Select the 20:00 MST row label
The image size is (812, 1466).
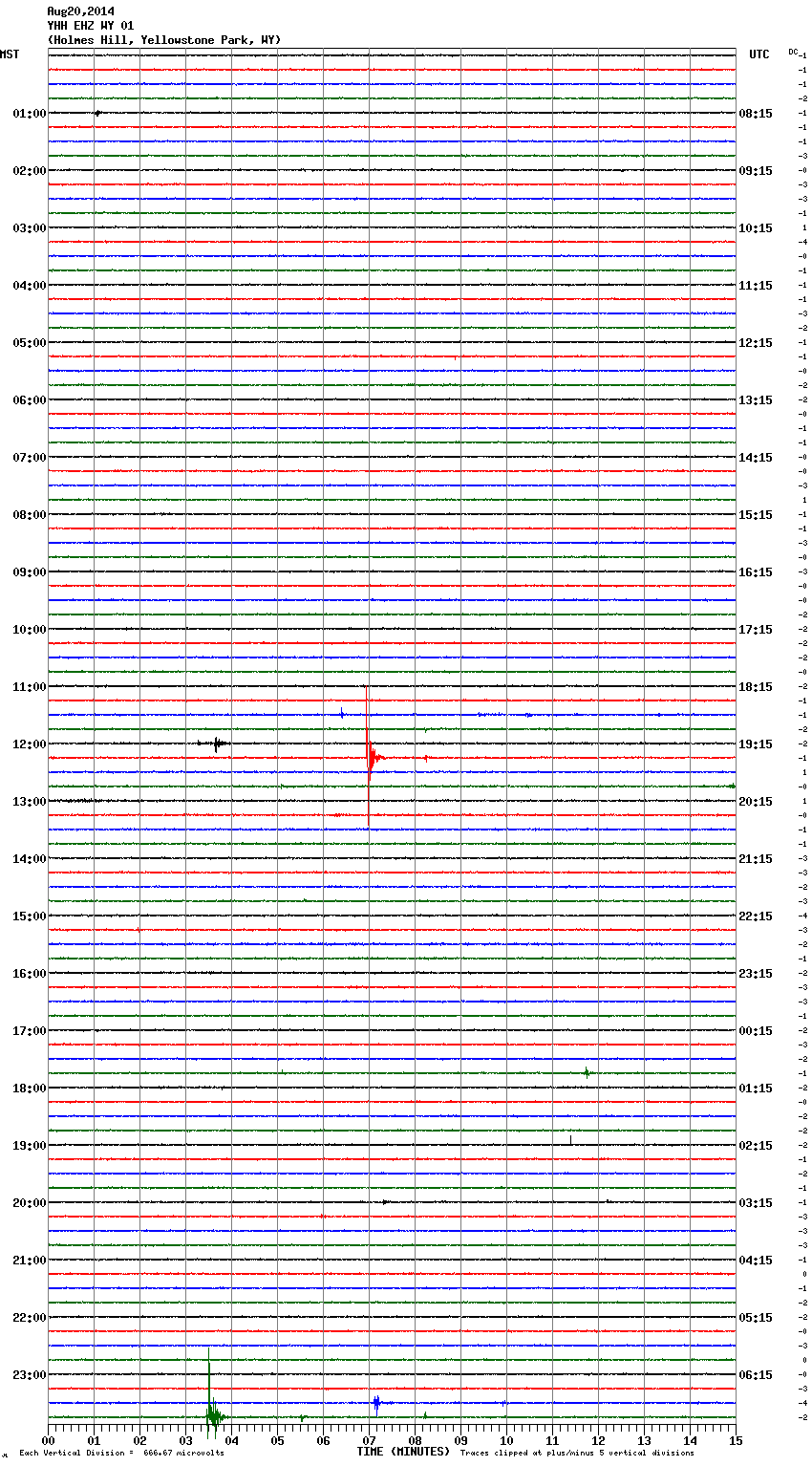pyautogui.click(x=29, y=1203)
